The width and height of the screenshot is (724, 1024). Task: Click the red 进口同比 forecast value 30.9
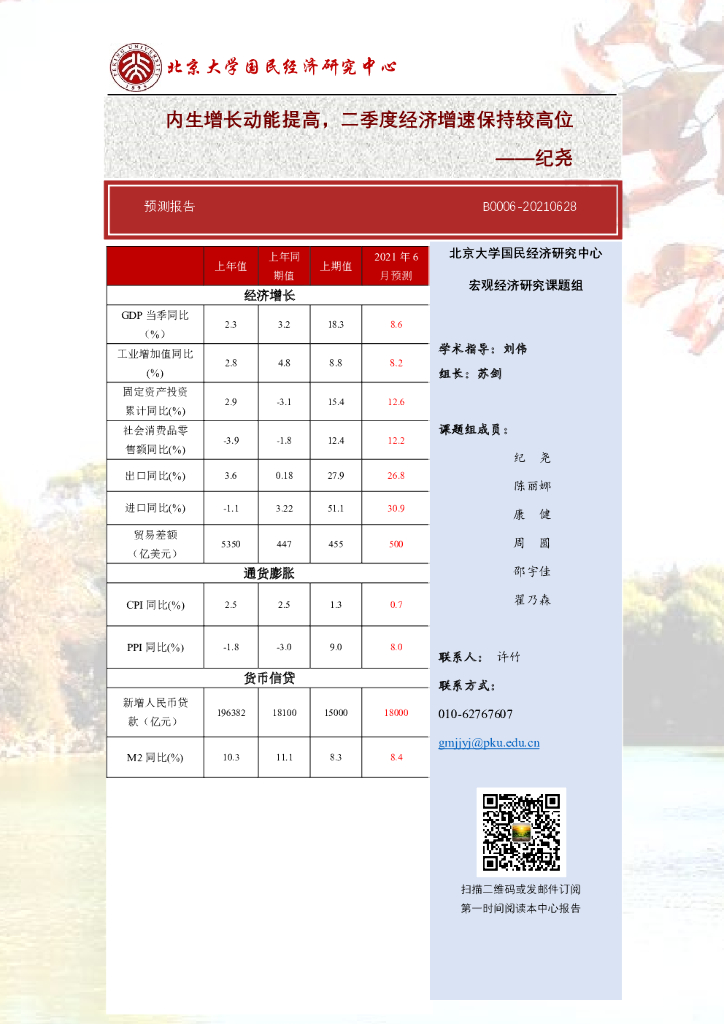[396, 508]
